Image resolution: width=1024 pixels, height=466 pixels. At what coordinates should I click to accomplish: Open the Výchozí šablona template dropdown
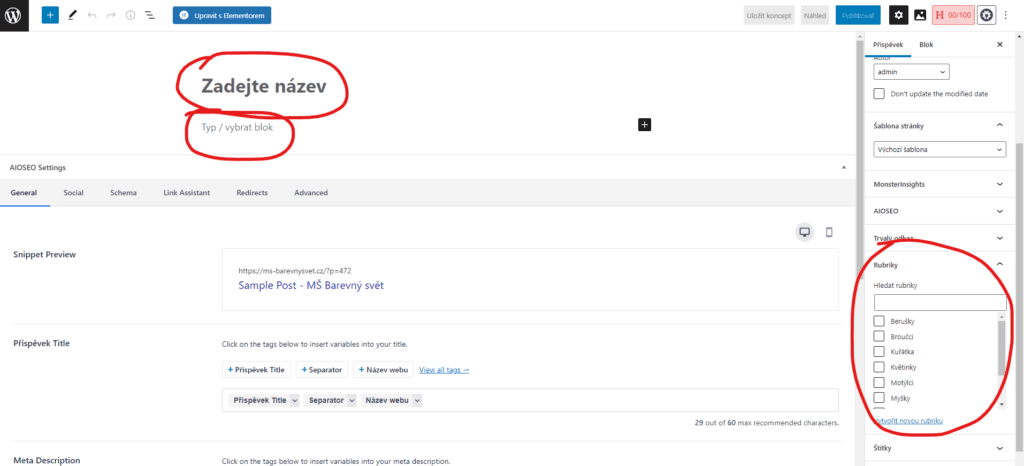point(939,149)
